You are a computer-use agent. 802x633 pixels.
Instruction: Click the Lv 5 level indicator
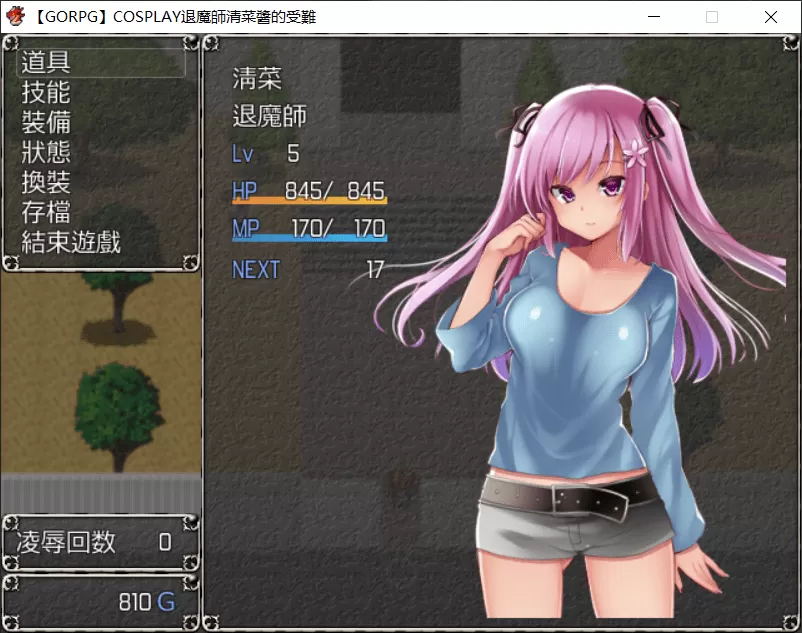coord(265,154)
